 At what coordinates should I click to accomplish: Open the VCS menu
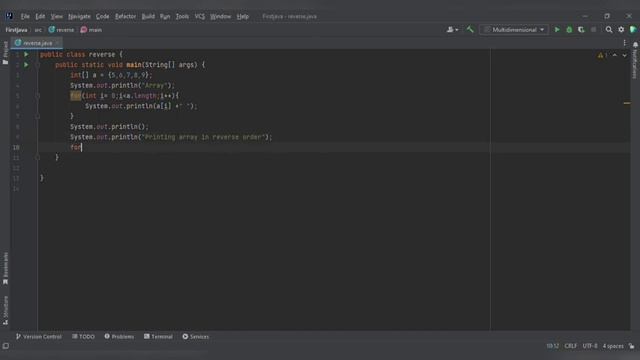point(200,16)
